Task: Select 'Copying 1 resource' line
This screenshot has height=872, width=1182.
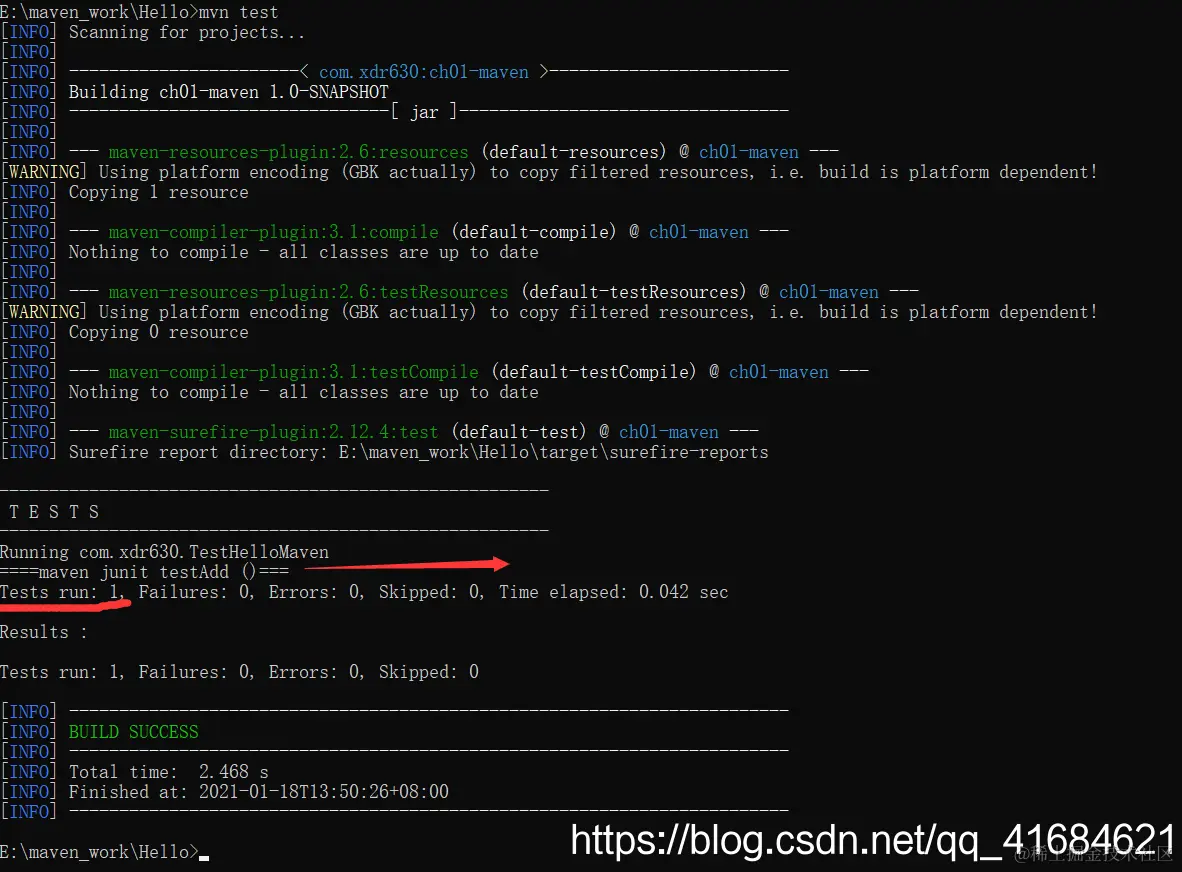Action: tap(158, 192)
